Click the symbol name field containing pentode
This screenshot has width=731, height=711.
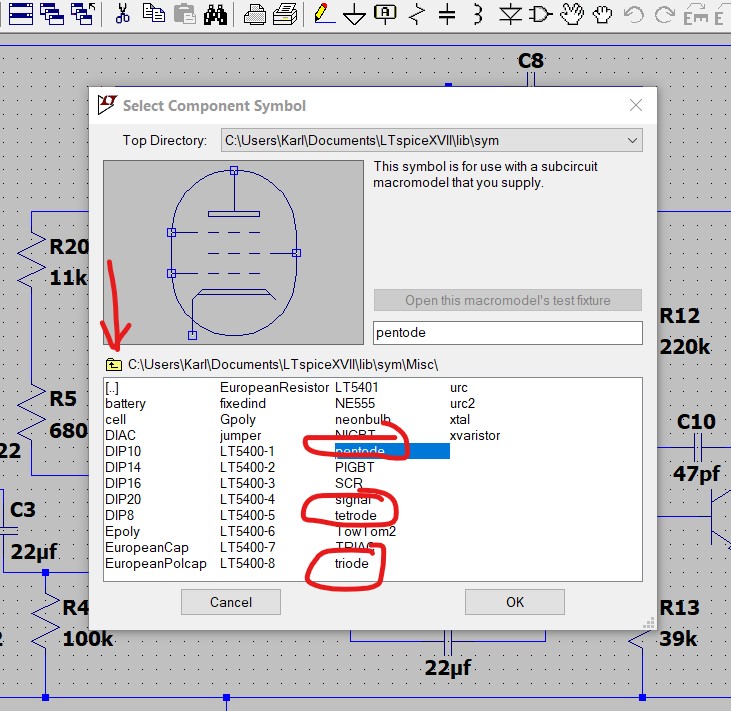508,333
